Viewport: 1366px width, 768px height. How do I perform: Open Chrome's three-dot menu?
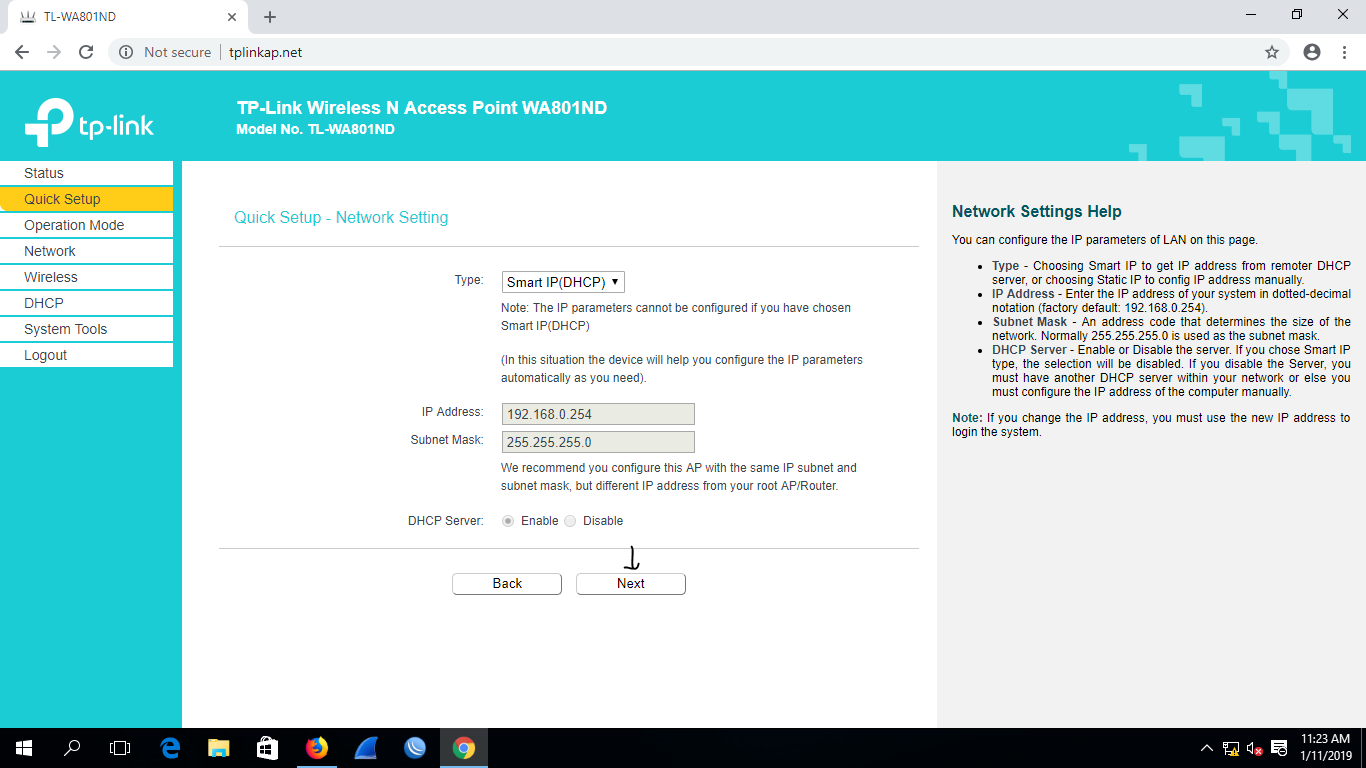click(1344, 52)
